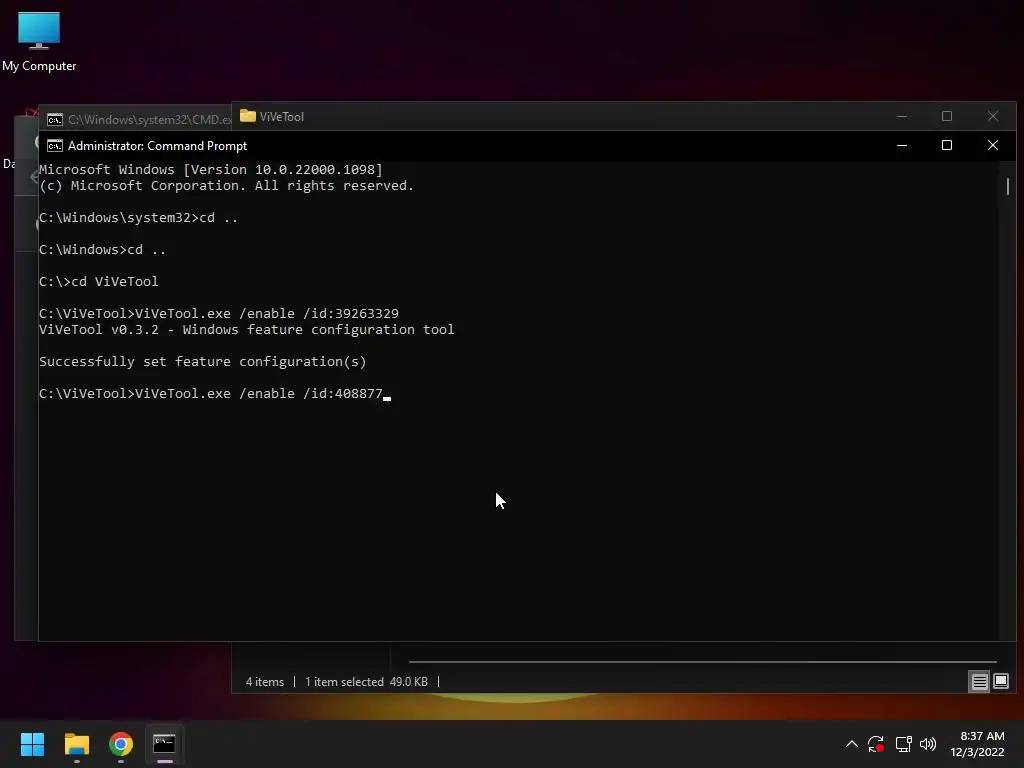Click the background CMD.exe window icon
The image size is (1024, 768).
(x=55, y=120)
